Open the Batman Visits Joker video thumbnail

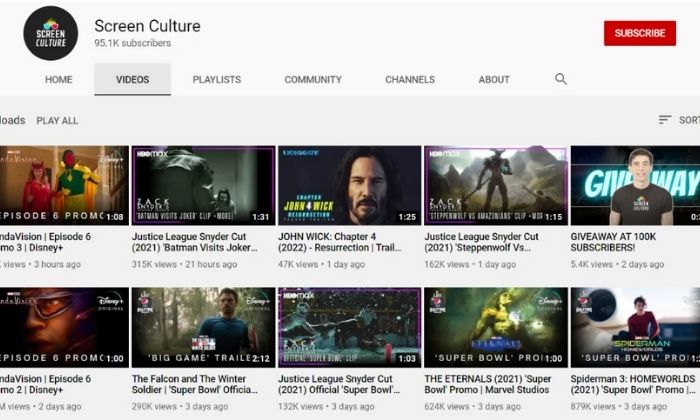(x=203, y=185)
